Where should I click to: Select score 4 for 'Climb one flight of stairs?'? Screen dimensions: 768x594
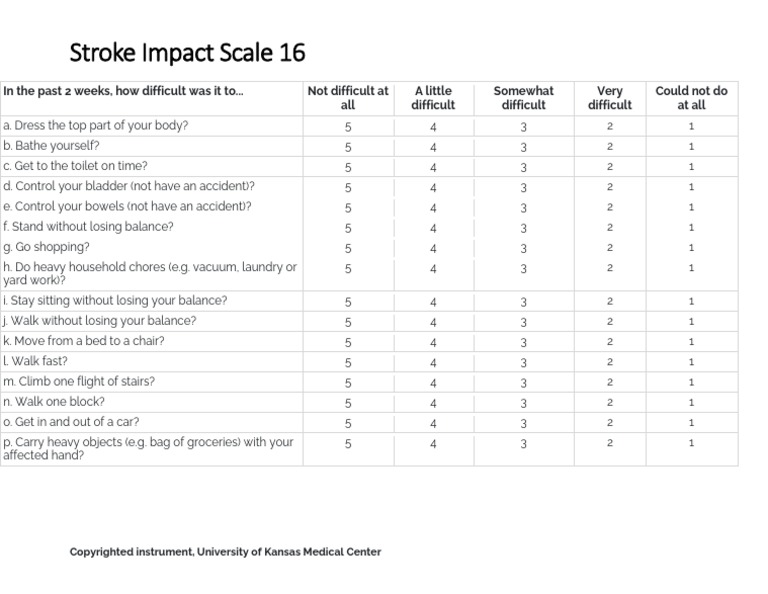[x=433, y=382]
